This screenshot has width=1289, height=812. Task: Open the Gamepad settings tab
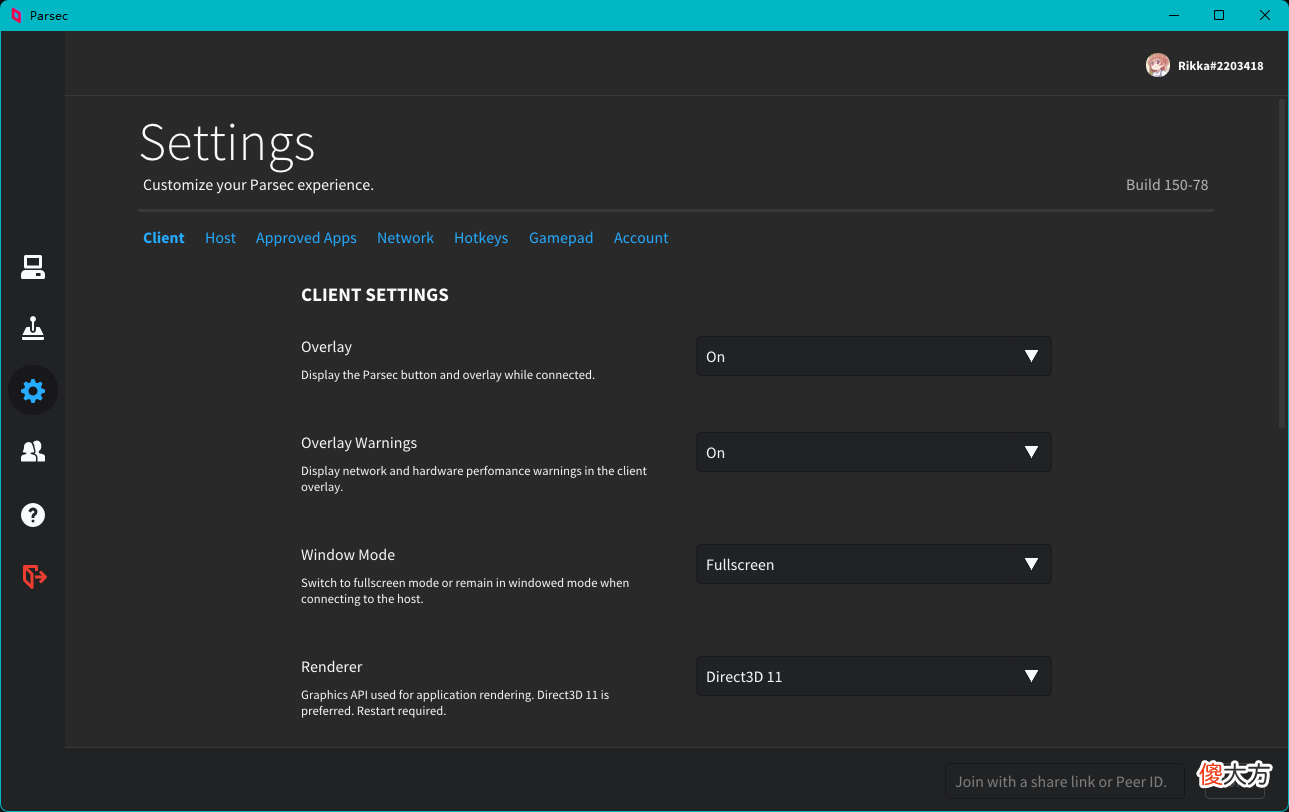click(x=561, y=238)
